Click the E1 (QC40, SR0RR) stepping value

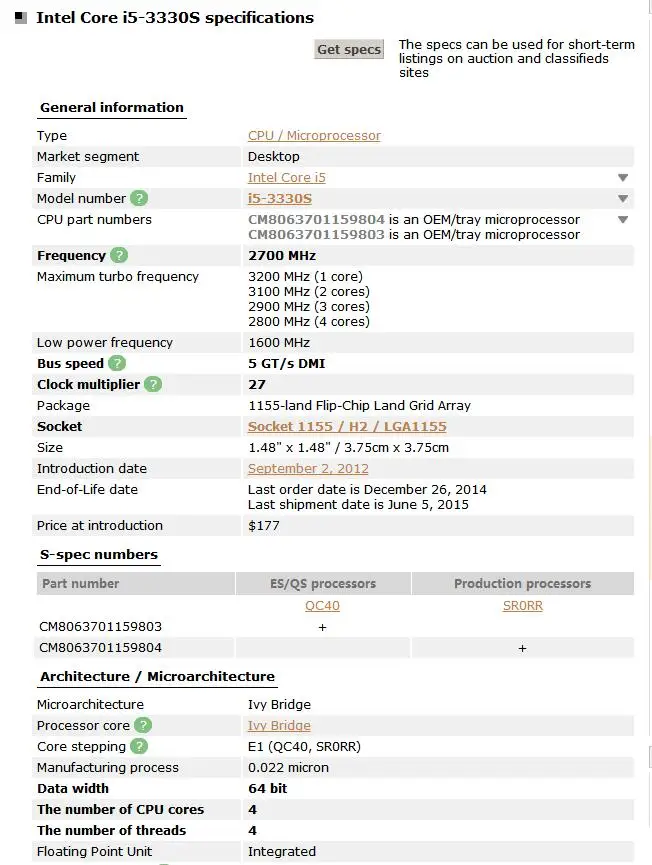pos(304,746)
